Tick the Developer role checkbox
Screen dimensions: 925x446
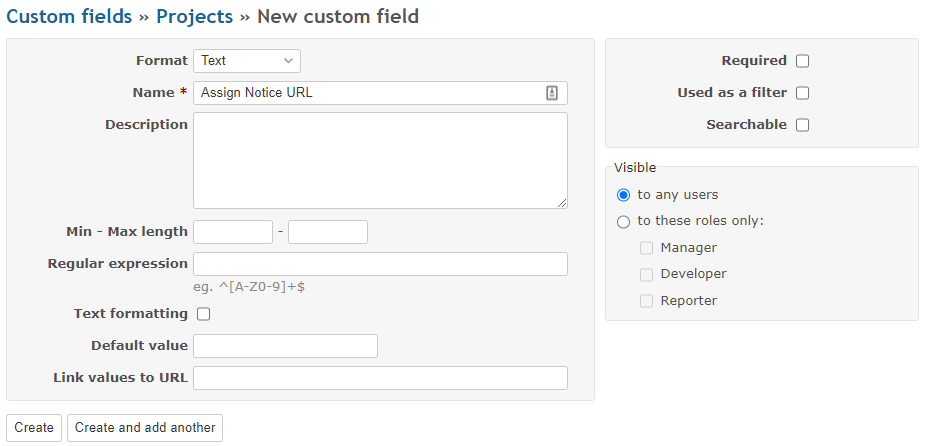(x=647, y=274)
